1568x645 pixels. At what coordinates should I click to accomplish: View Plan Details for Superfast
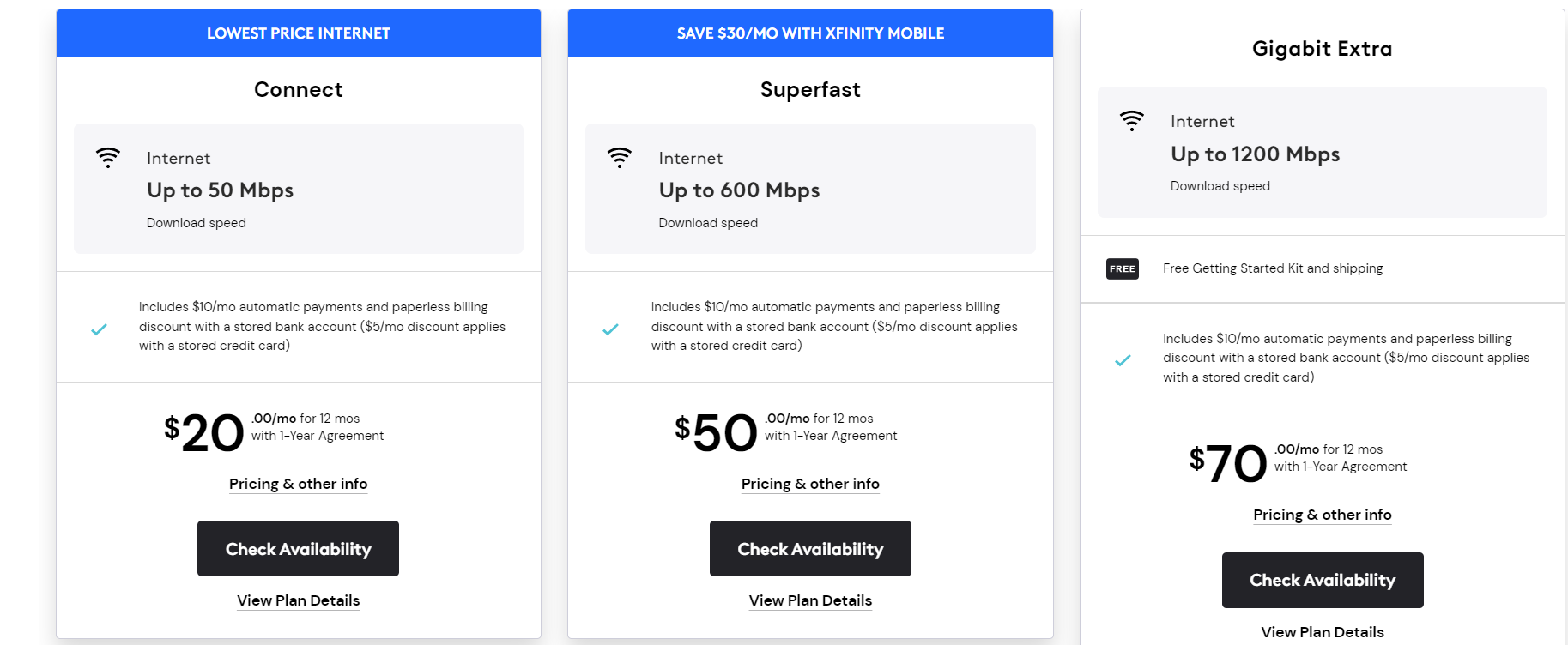point(810,600)
